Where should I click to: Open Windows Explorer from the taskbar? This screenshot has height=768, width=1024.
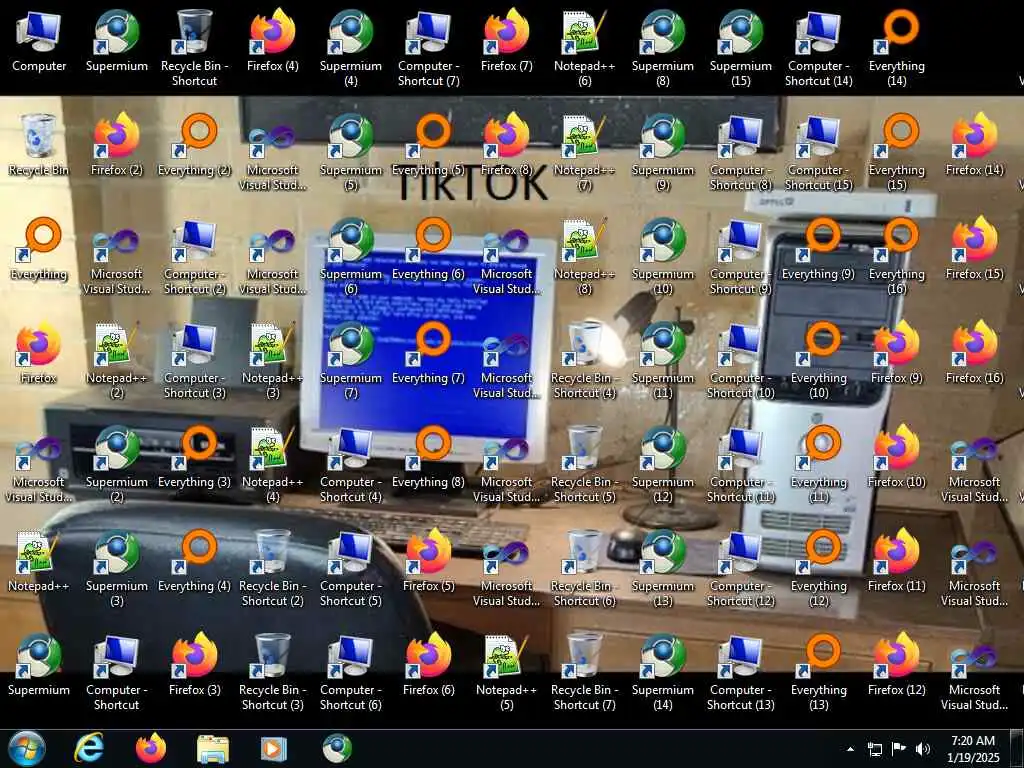click(x=213, y=748)
